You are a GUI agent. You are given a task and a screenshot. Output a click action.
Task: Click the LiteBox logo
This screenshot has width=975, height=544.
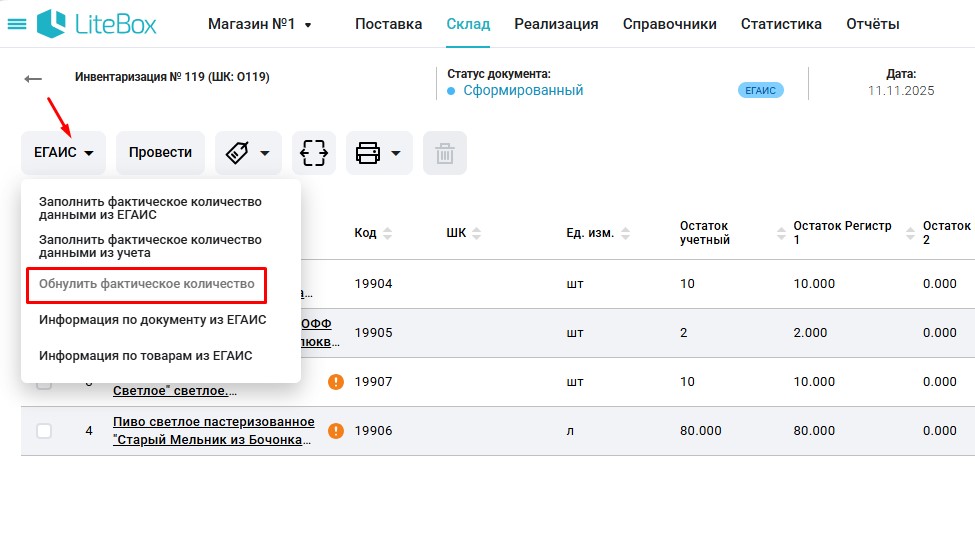point(98,24)
